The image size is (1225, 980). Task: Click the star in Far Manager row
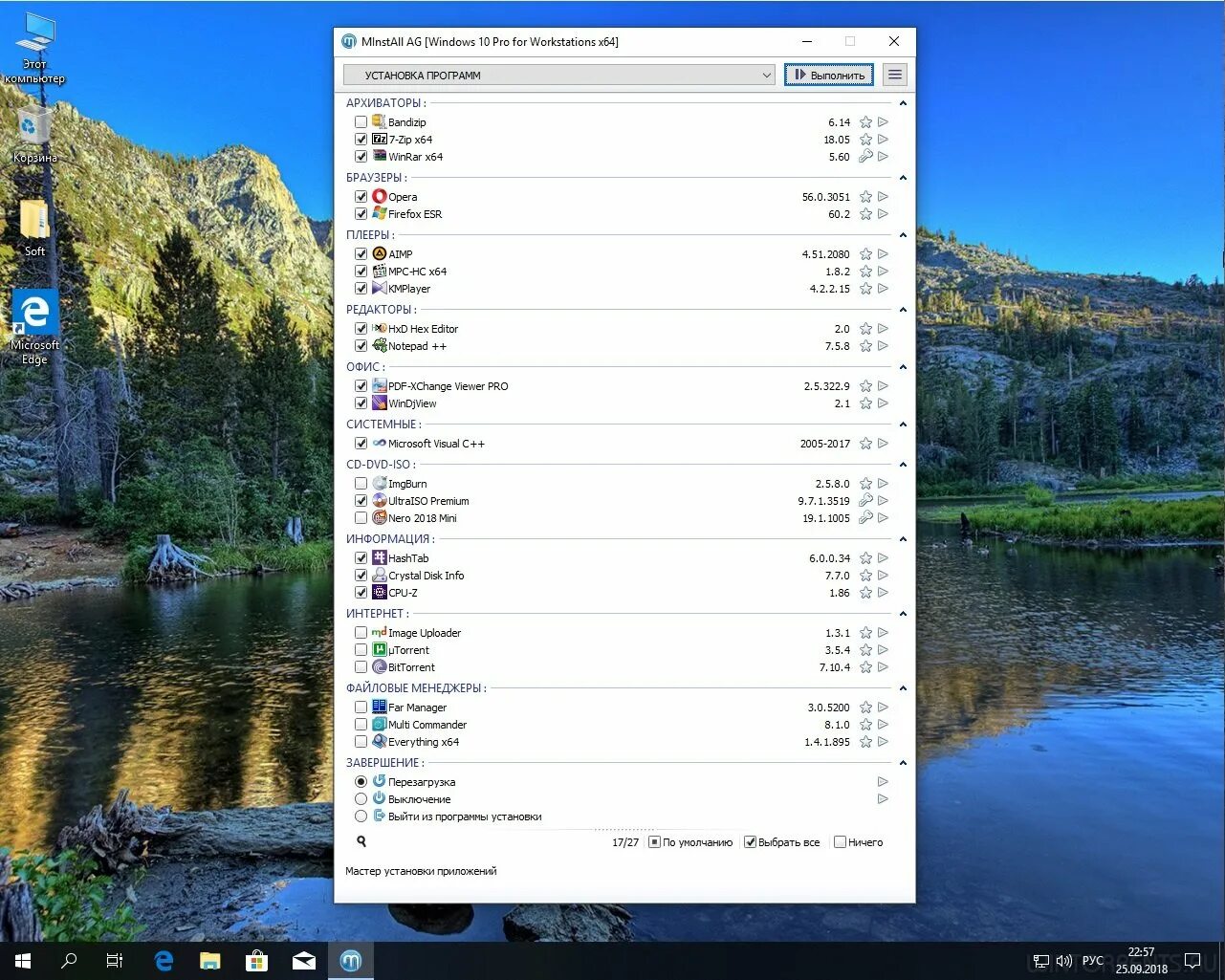(865, 708)
